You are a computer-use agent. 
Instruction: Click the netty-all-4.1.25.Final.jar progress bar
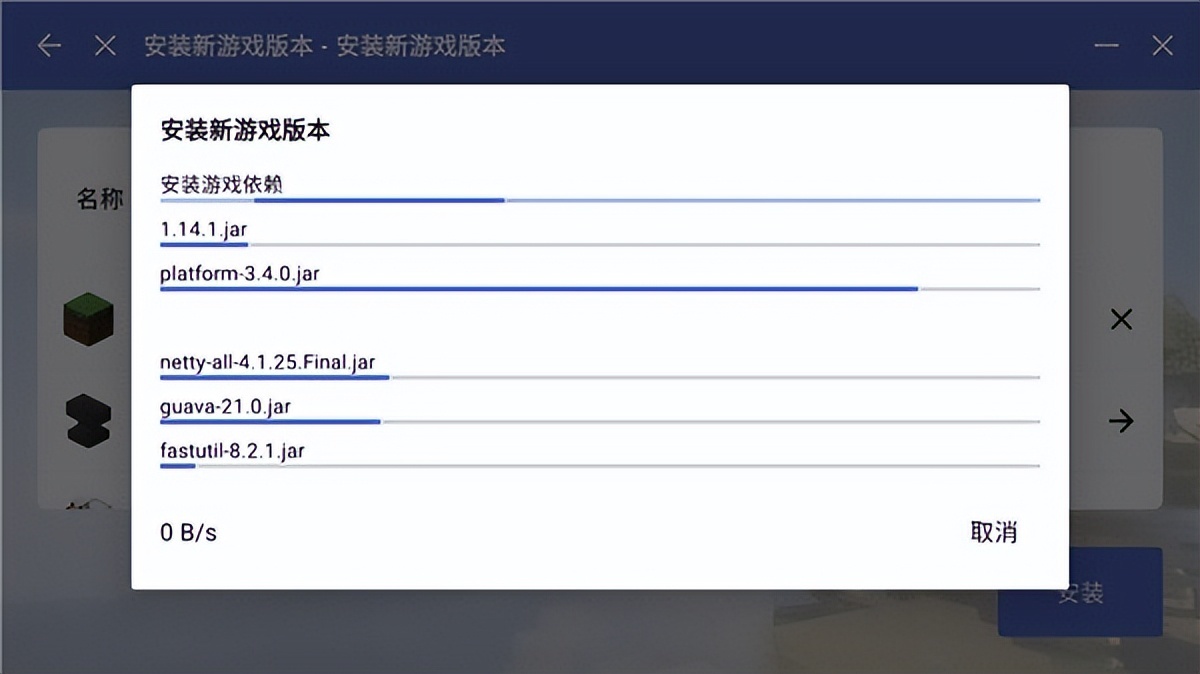[x=600, y=377]
